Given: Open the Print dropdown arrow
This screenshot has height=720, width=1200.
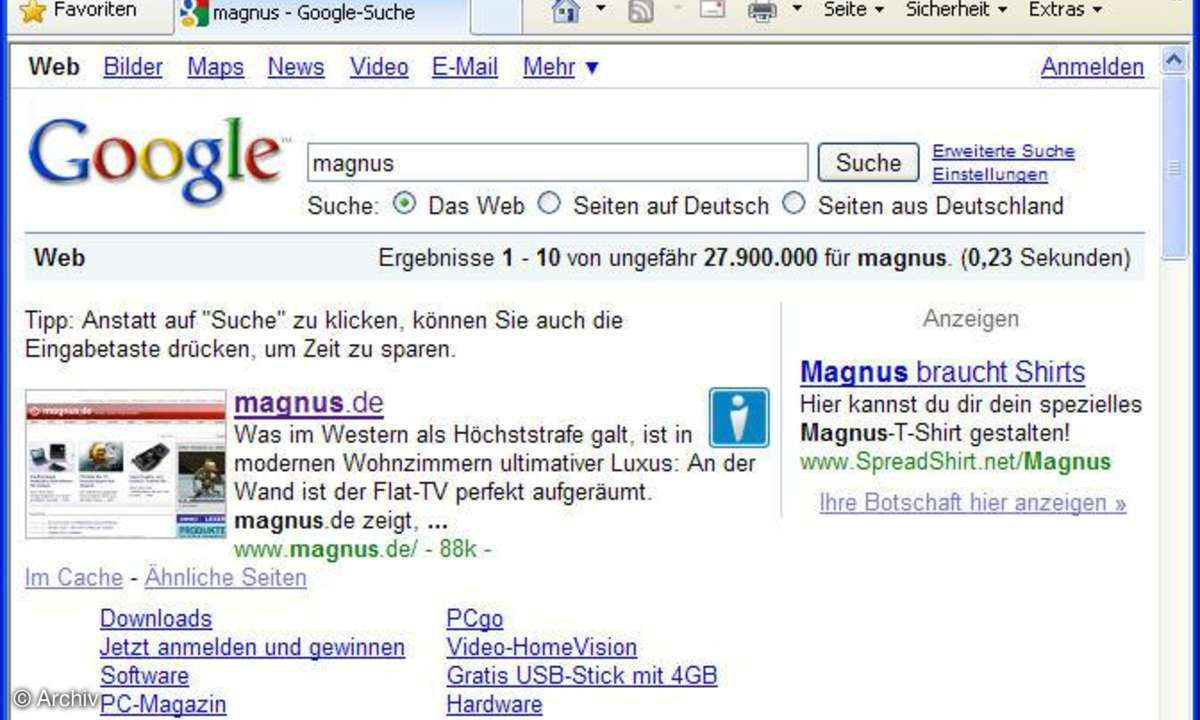Looking at the screenshot, I should (797, 9).
